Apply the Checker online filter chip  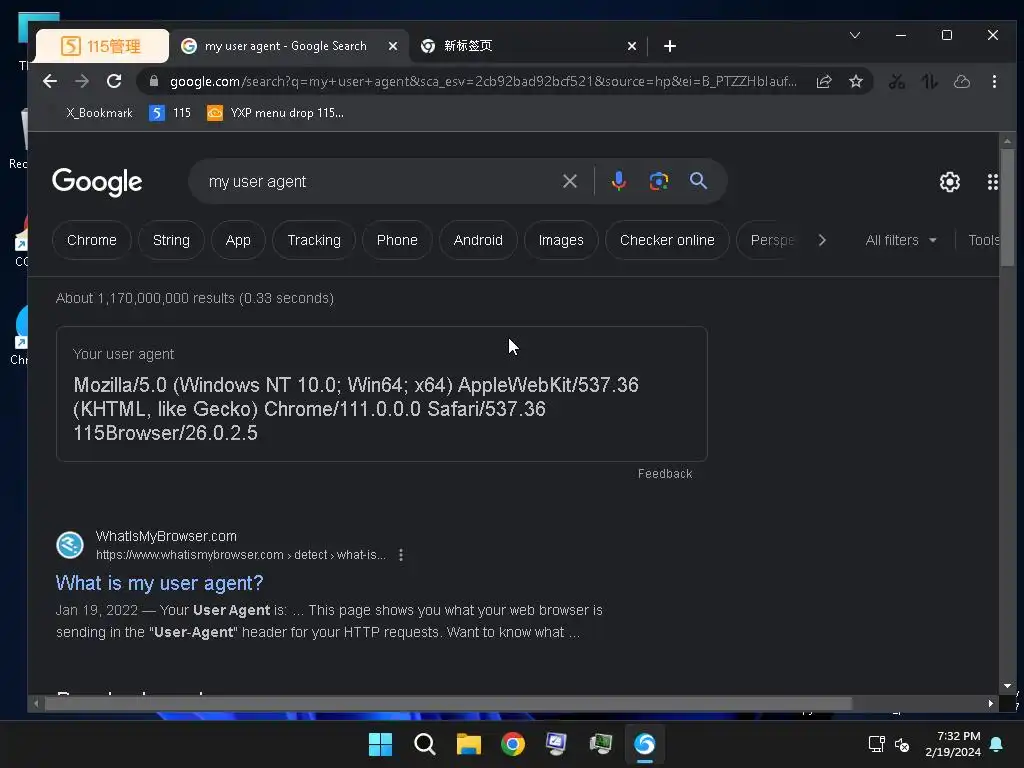[x=667, y=240]
